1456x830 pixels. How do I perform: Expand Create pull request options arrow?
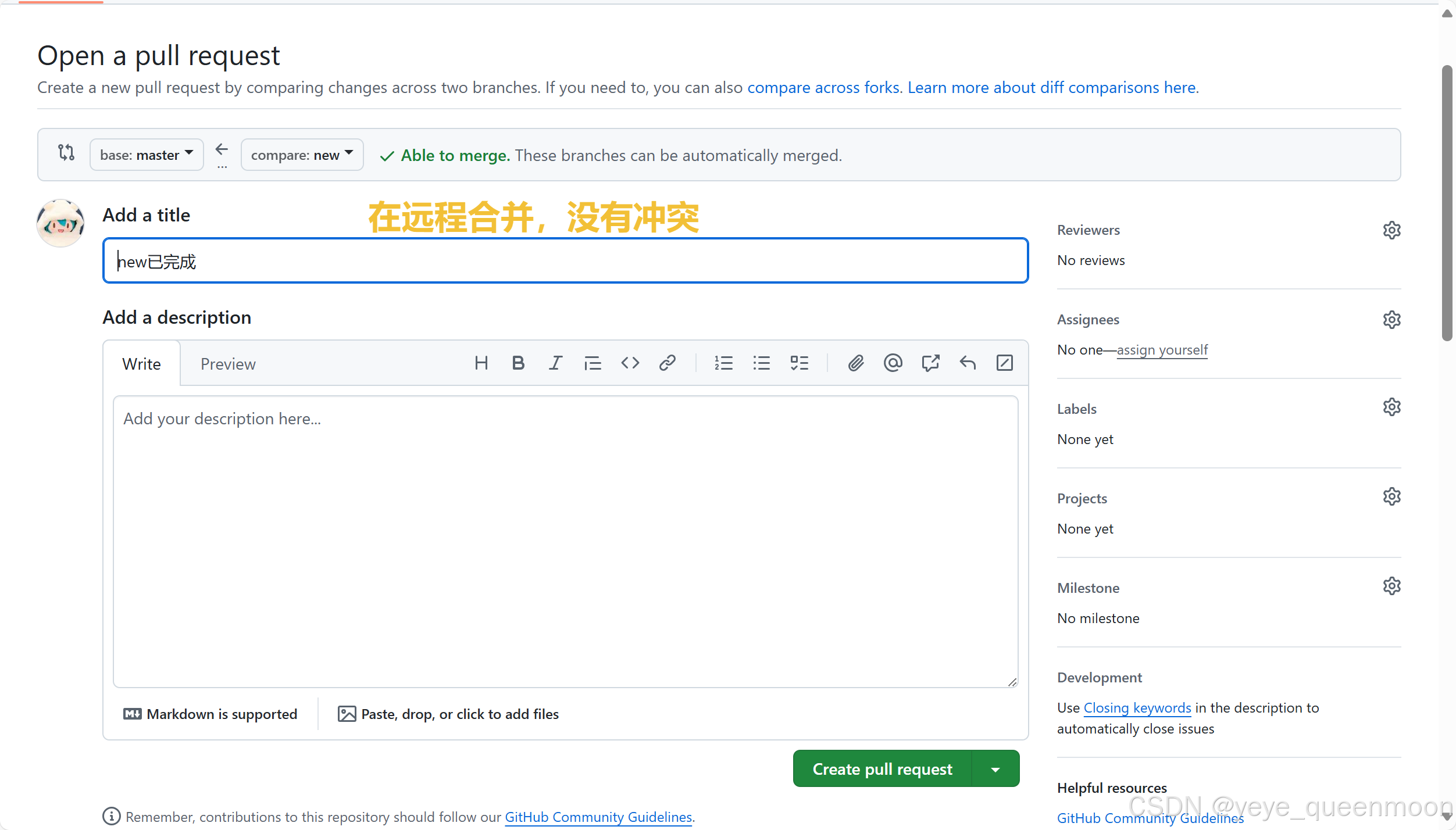(x=995, y=769)
